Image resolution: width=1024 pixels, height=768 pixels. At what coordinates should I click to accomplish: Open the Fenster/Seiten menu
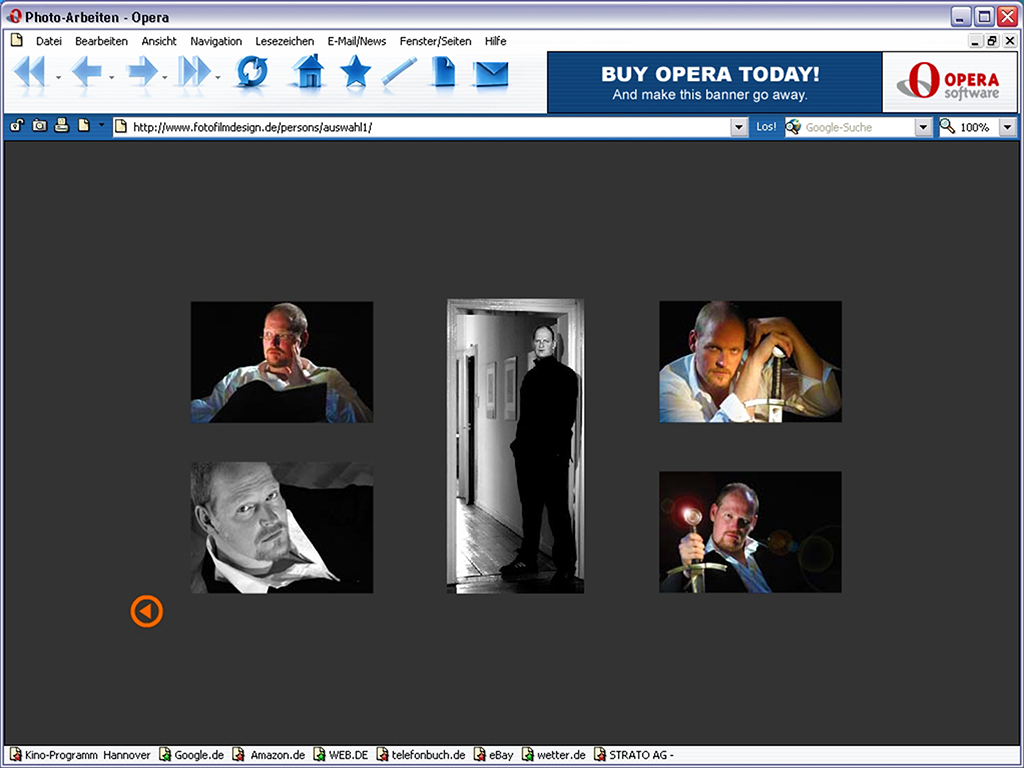[436, 41]
